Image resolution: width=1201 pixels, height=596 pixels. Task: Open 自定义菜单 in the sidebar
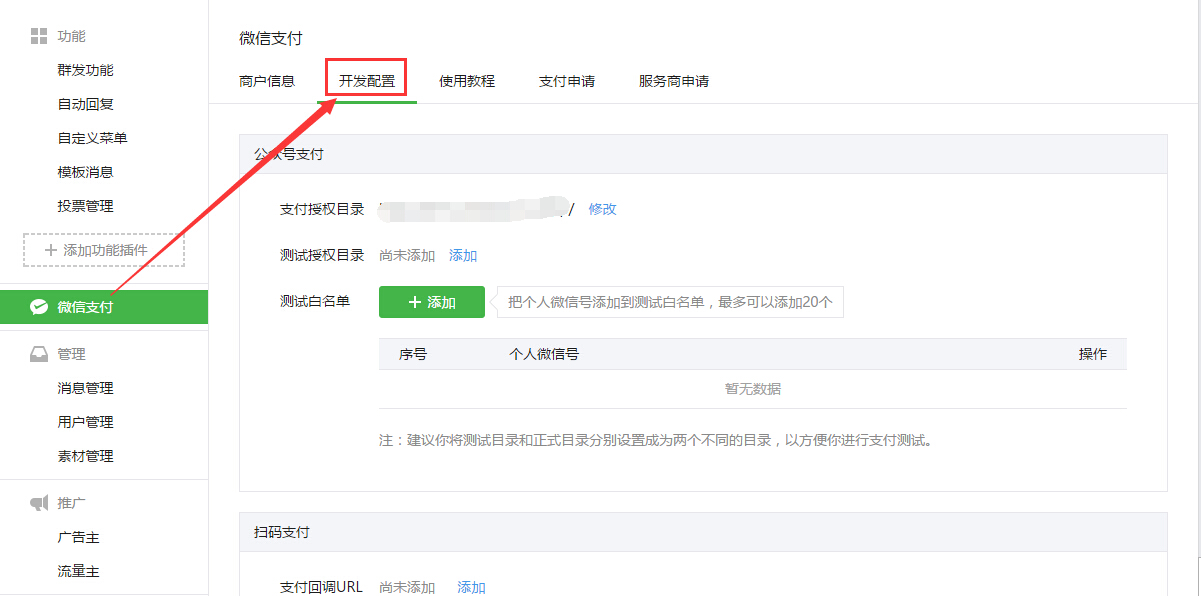93,138
